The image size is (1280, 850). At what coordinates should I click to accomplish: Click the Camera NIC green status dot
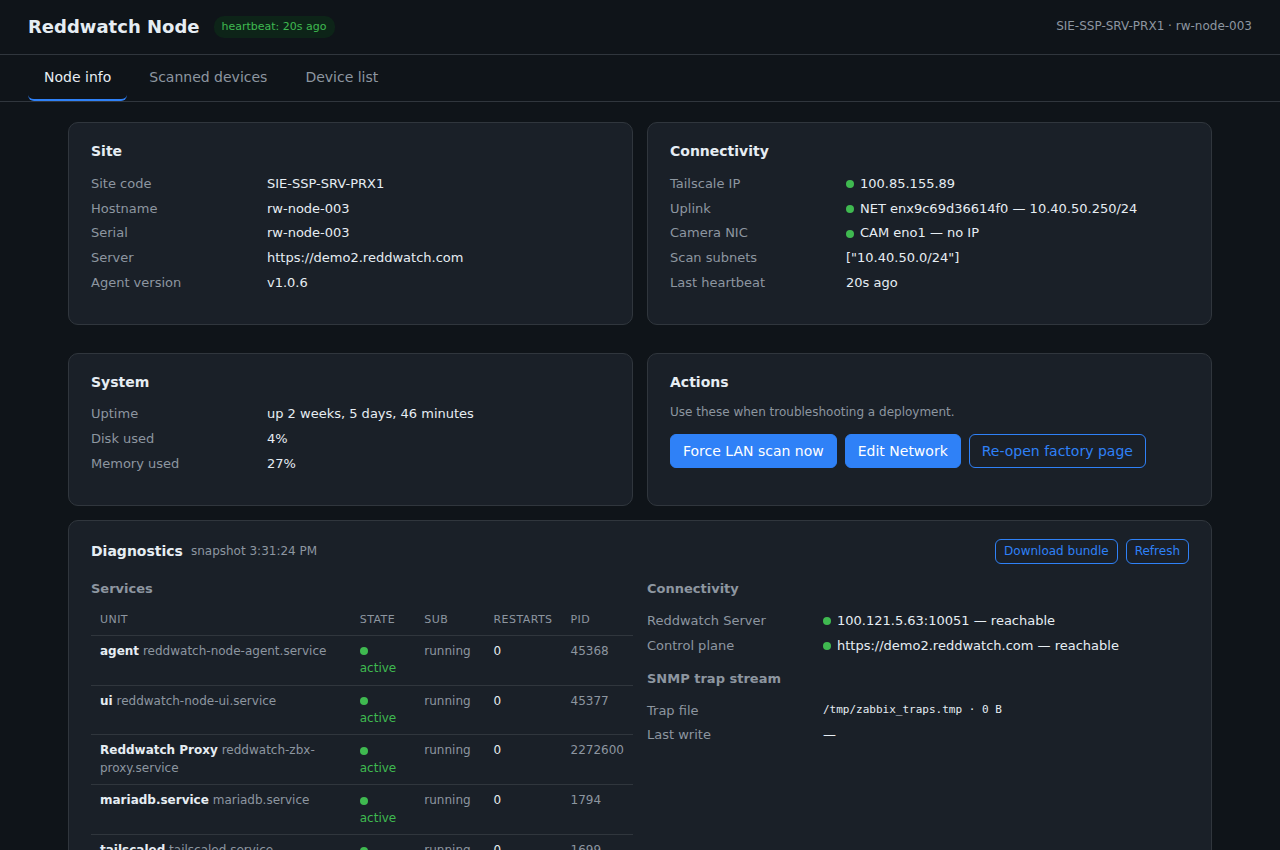[x=850, y=233]
